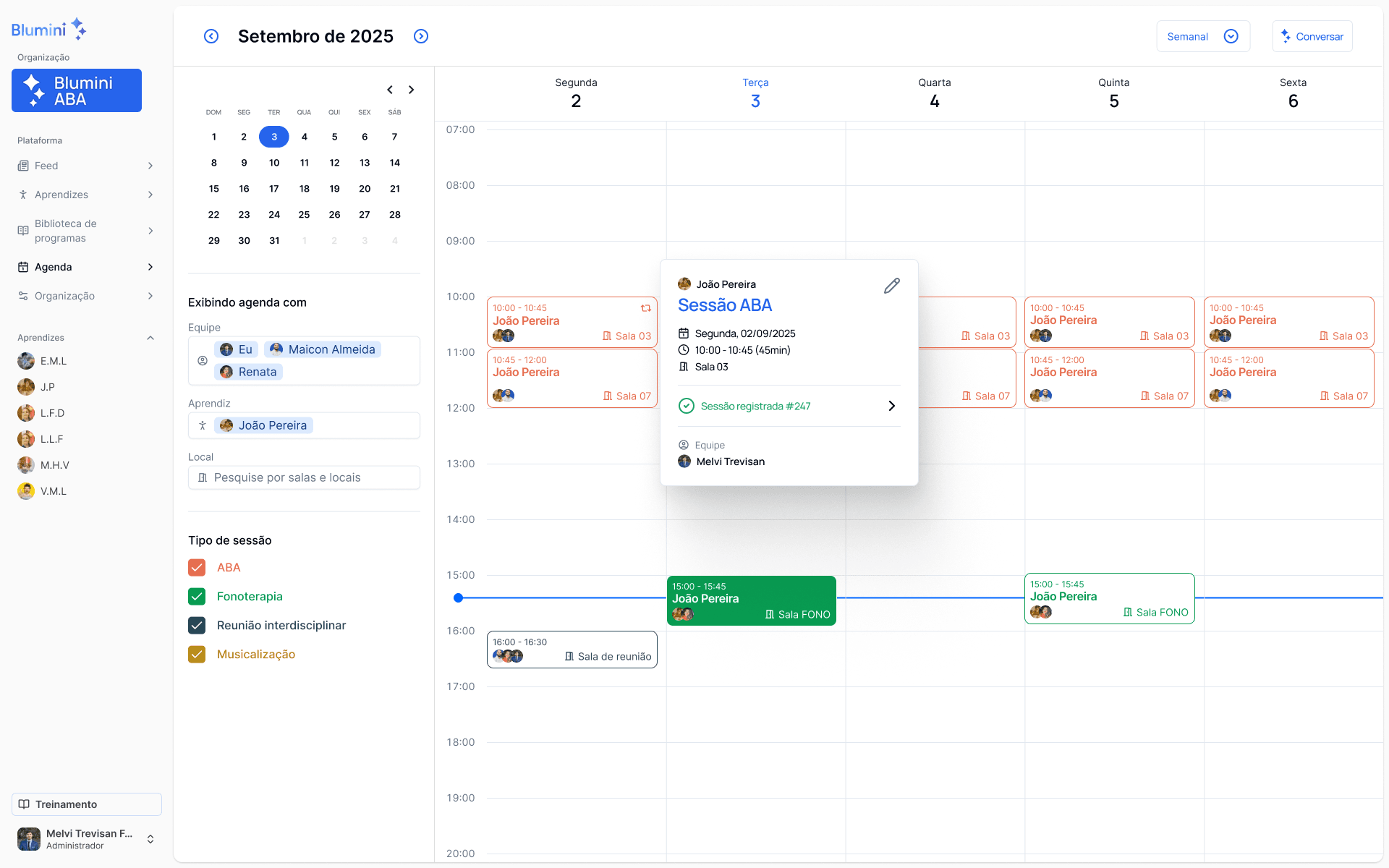Image resolution: width=1389 pixels, height=868 pixels.
Task: Collapse the Aprendizes sidebar list
Action: click(150, 337)
